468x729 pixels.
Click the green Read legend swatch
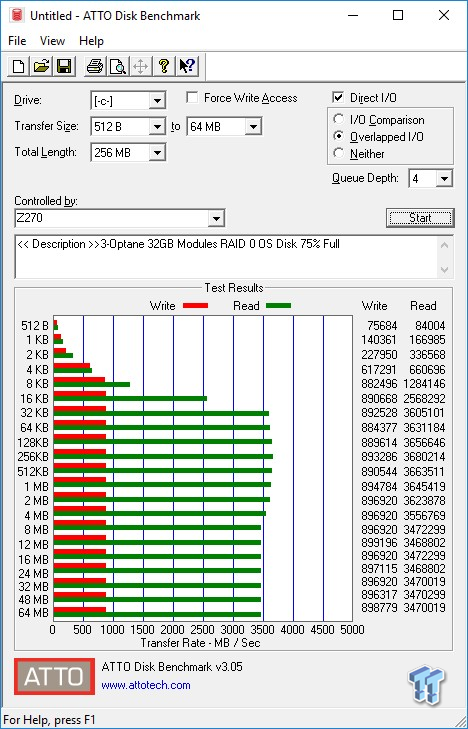pos(278,305)
